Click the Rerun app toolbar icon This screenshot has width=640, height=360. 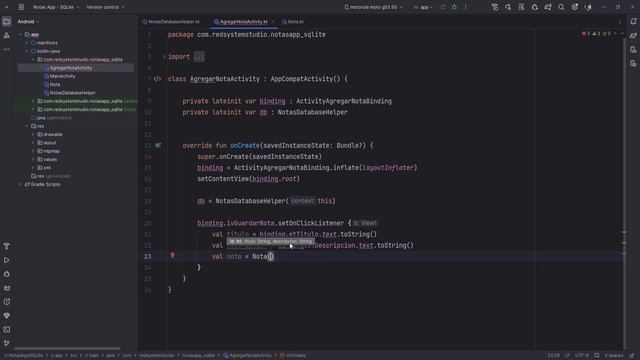point(443,7)
